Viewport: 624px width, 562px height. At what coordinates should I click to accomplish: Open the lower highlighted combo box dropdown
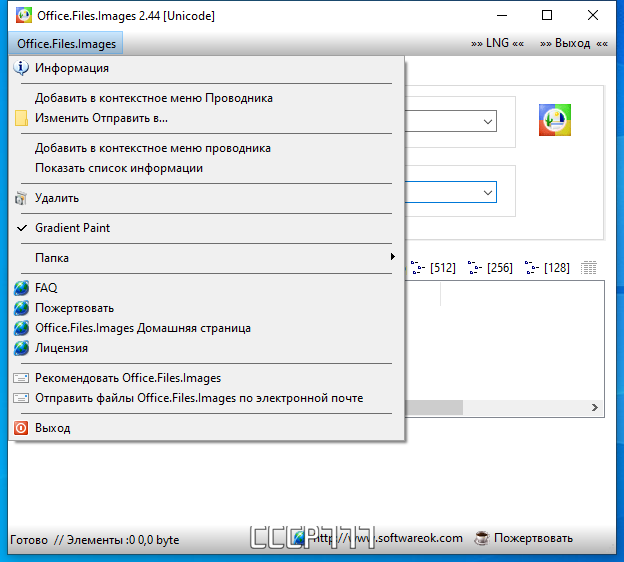[x=488, y=193]
